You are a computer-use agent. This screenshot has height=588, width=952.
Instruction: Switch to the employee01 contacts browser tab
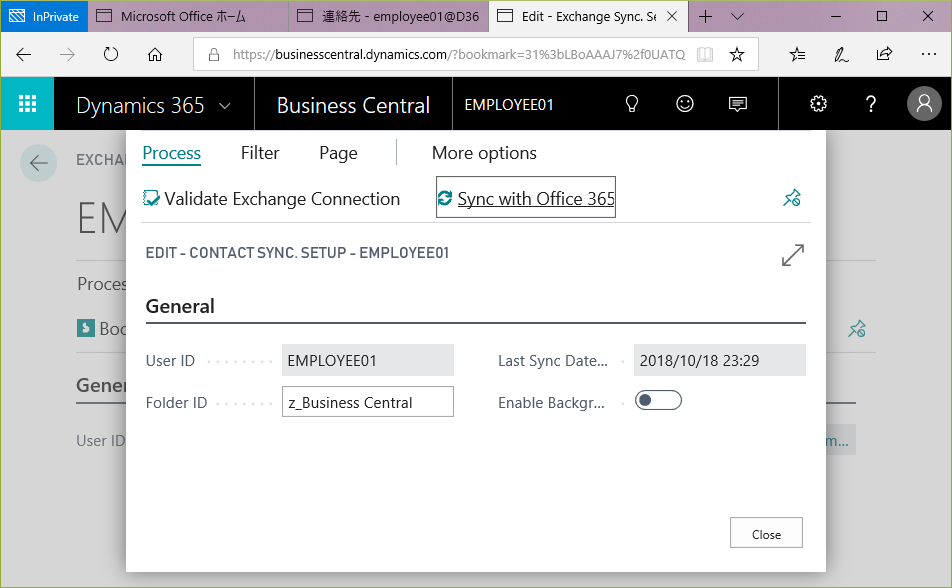tap(389, 16)
